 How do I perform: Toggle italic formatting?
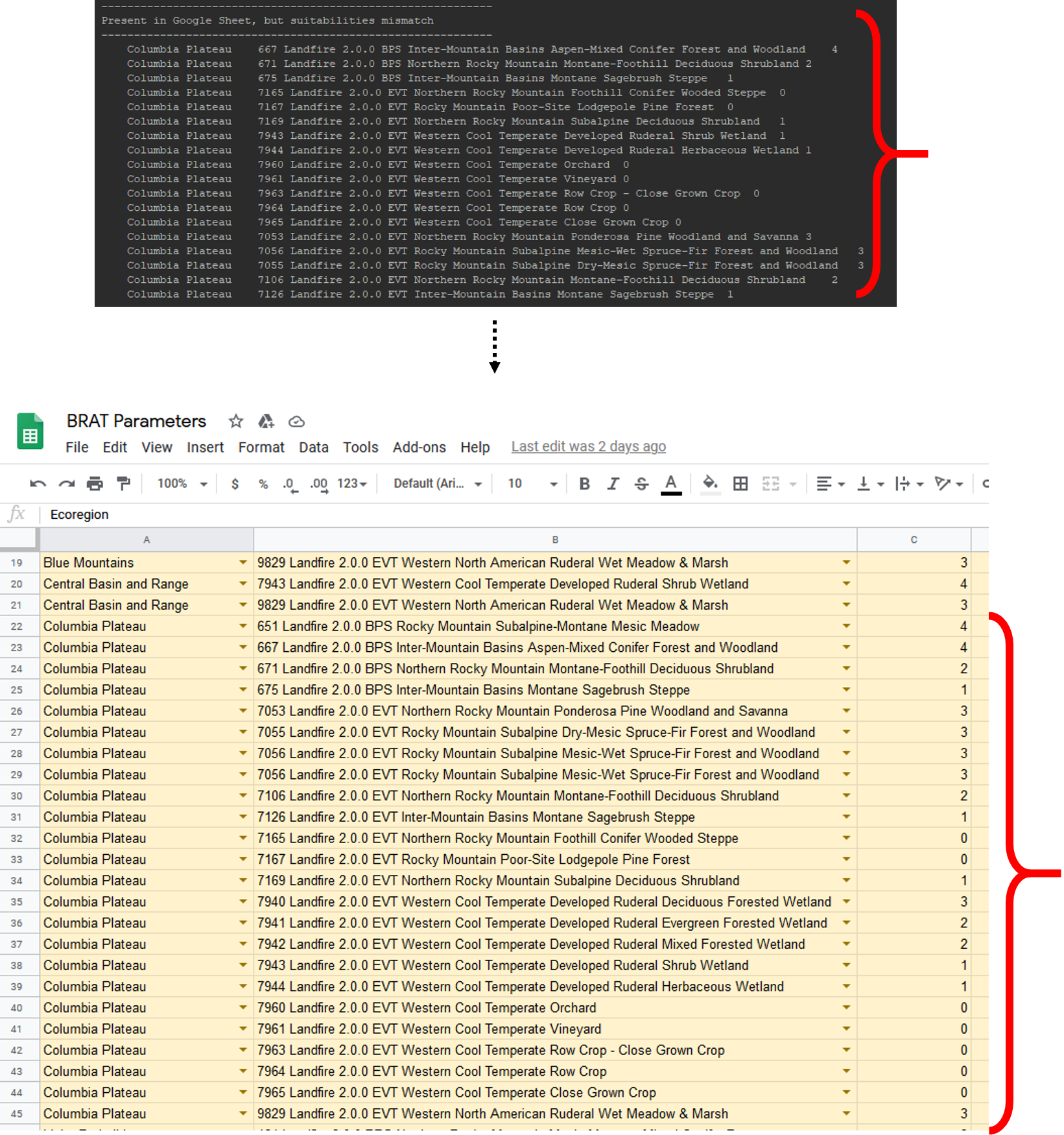point(613,484)
